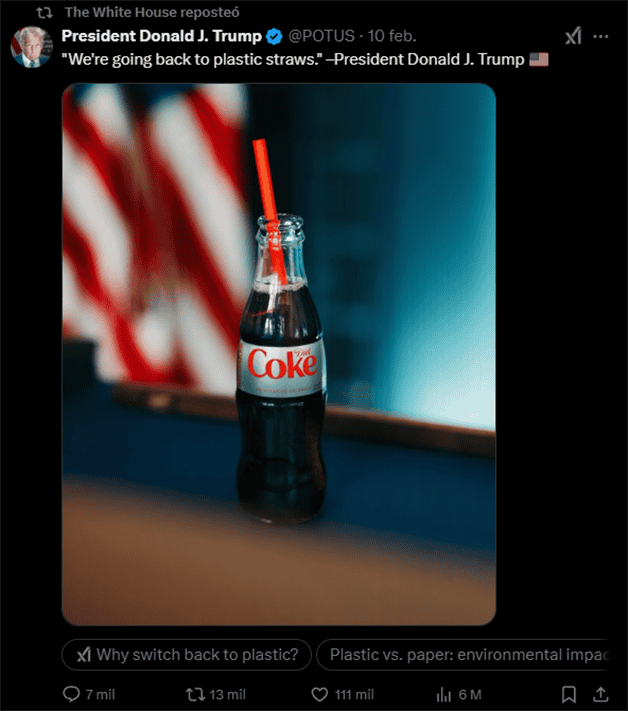Select "Plastic vs. paper: environmental impact" suggestion
The height and width of the screenshot is (711, 628).
pos(462,654)
